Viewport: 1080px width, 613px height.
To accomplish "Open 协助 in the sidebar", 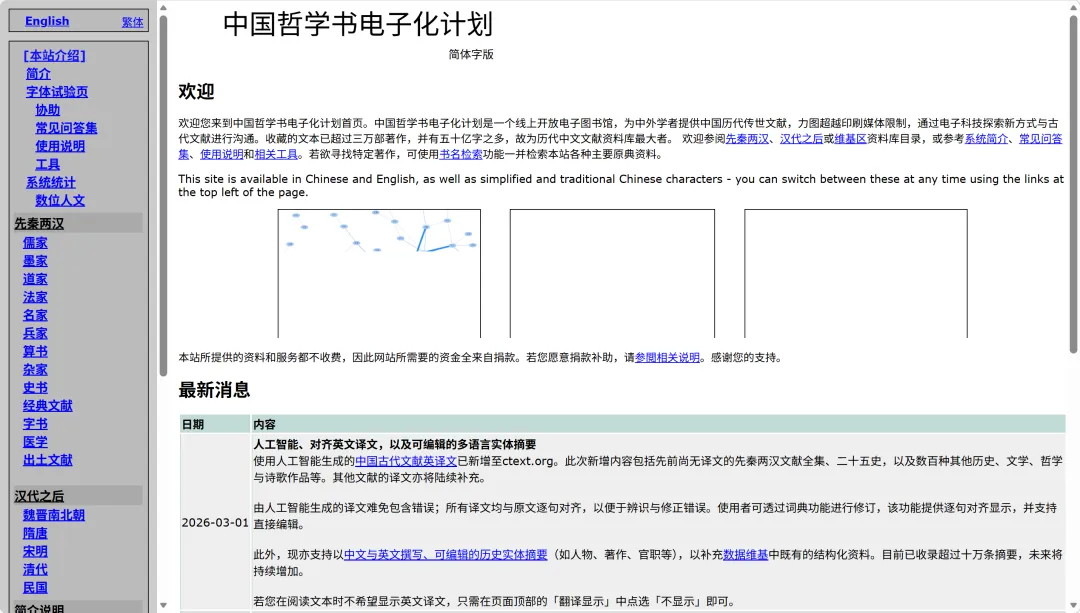I will pos(48,110).
